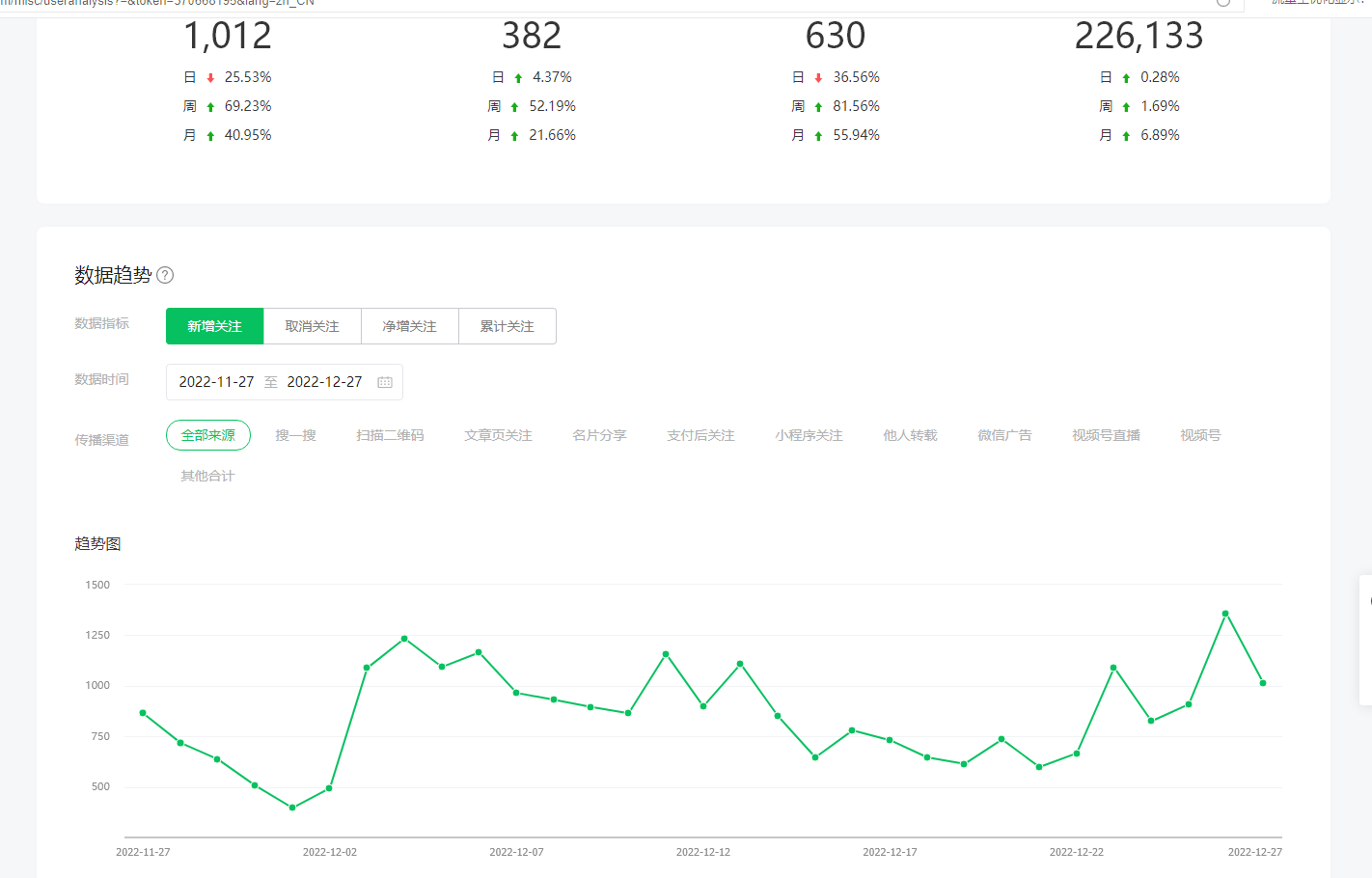Open the calendar icon in date range
This screenshot has height=878, width=1372.
pos(385,382)
